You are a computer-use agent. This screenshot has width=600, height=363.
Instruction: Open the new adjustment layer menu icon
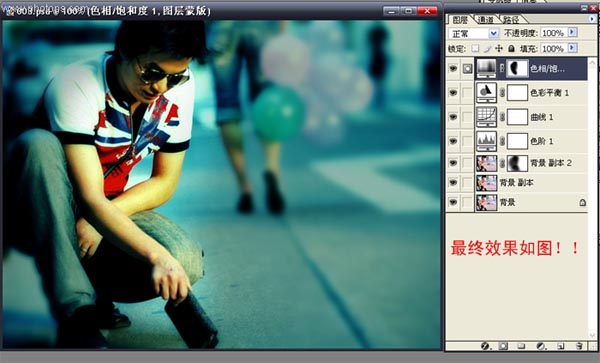point(540,346)
